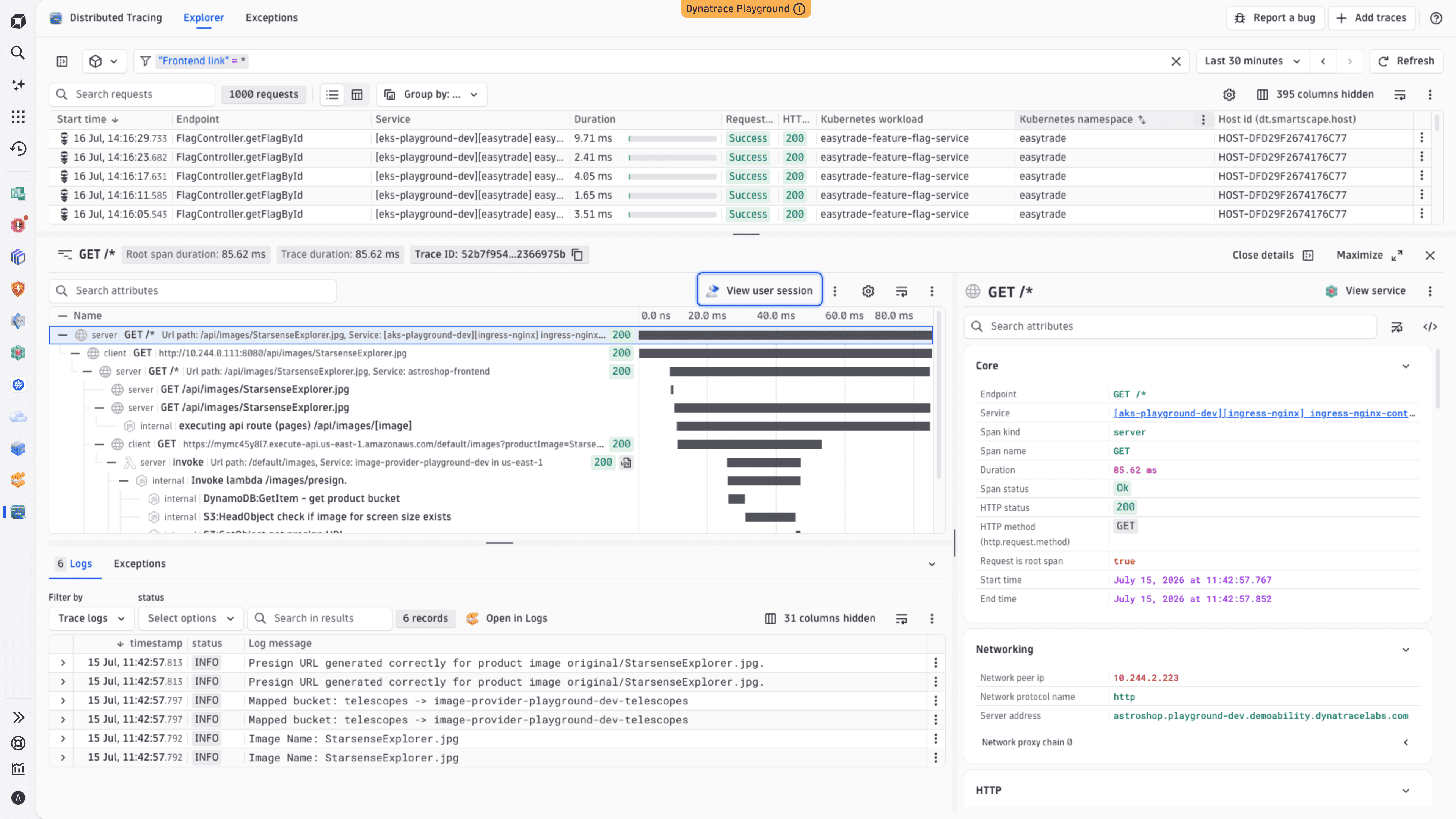Open the status Select options dropdown
This screenshot has height=819, width=1456.
(x=190, y=618)
